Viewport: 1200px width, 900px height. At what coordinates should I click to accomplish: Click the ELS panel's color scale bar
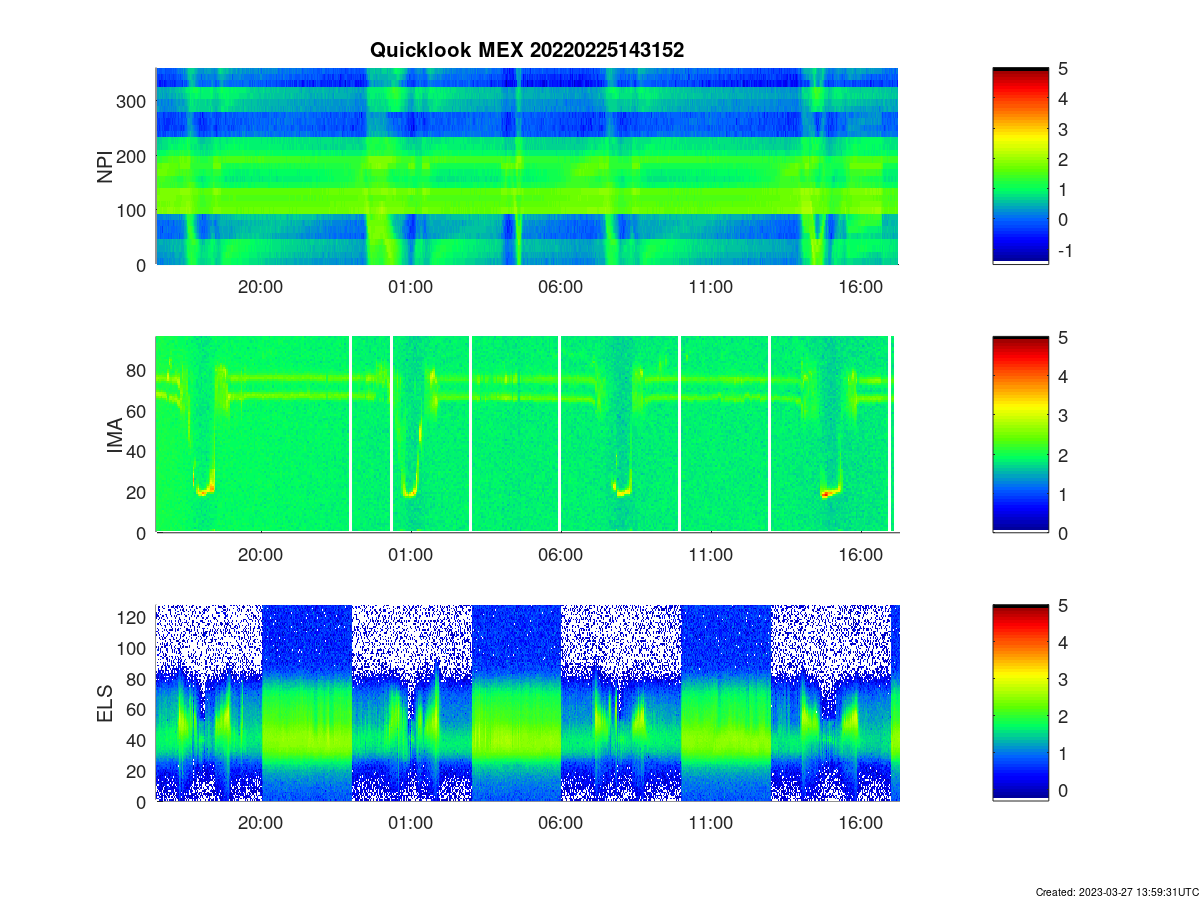pyautogui.click(x=1021, y=703)
